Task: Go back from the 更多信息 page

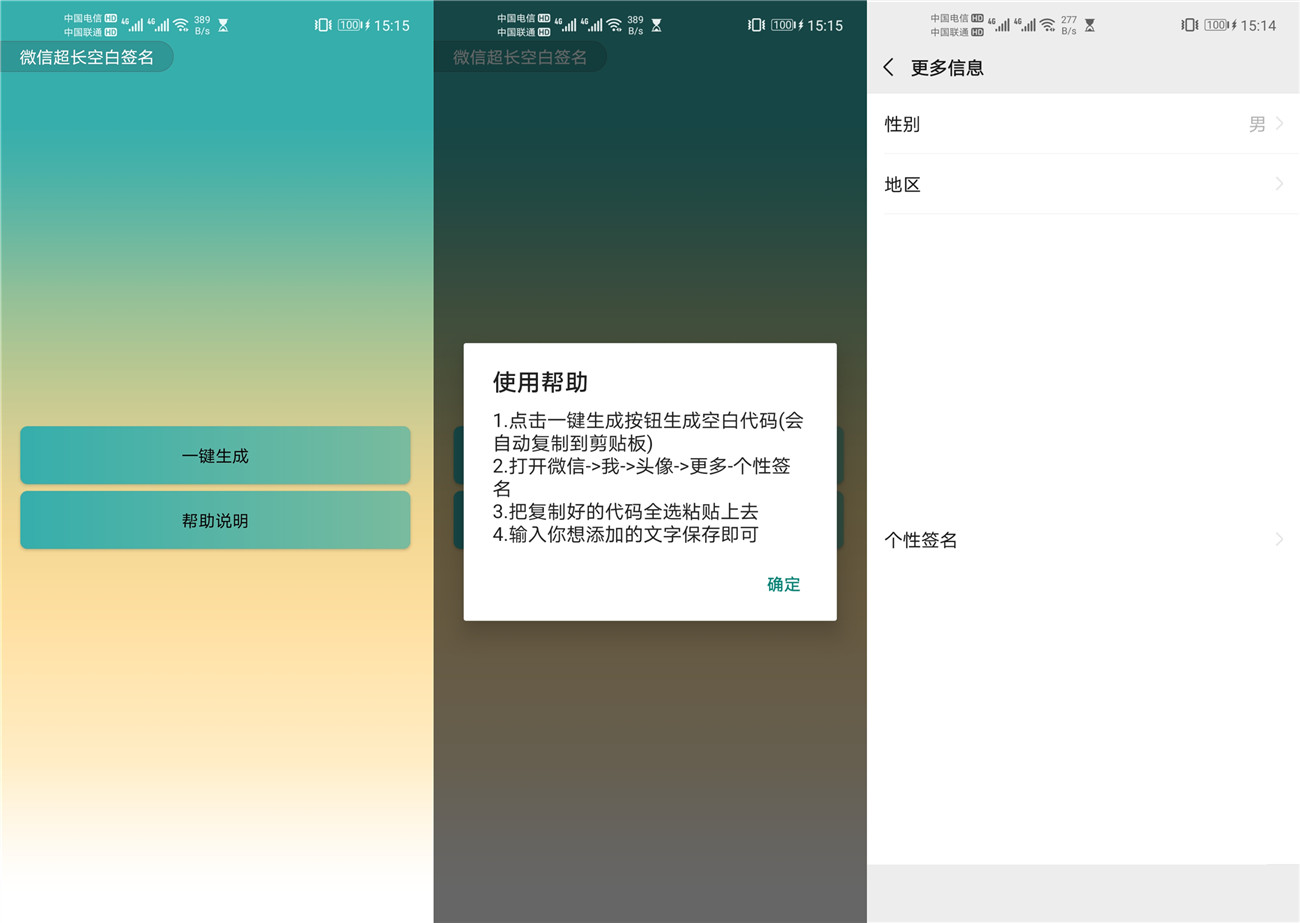Action: (889, 67)
